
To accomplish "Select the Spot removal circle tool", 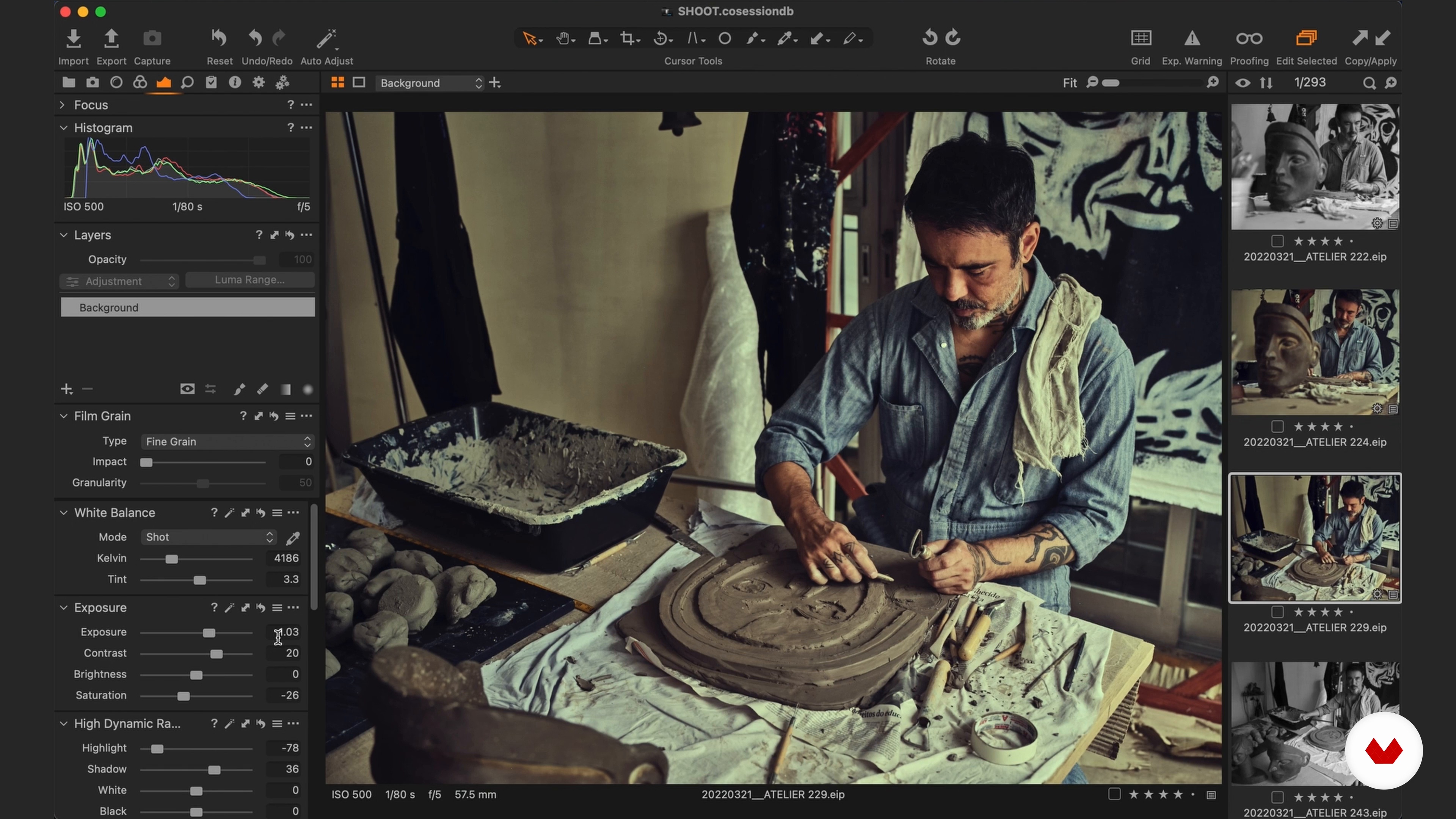I will pyautogui.click(x=725, y=38).
